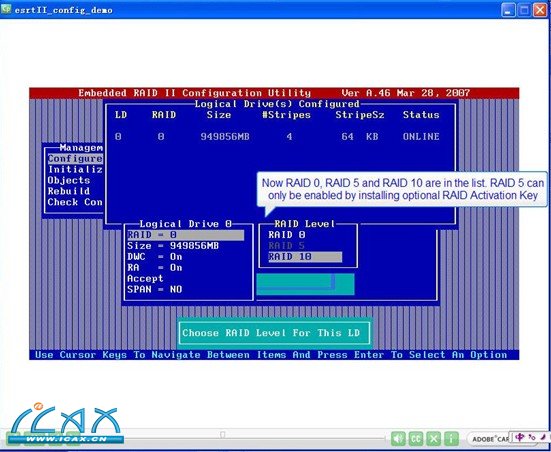Click the green X exit playback icon
This screenshot has width=551, height=452.
point(434,438)
